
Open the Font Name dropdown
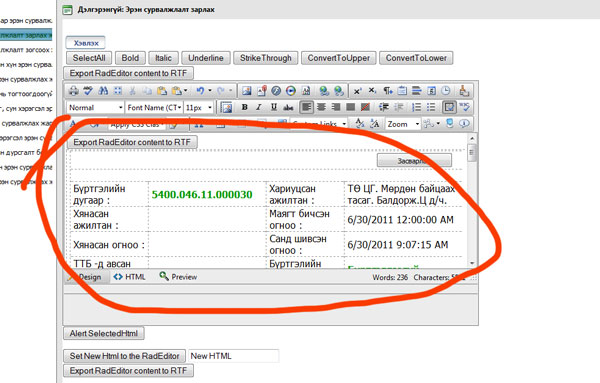155,108
